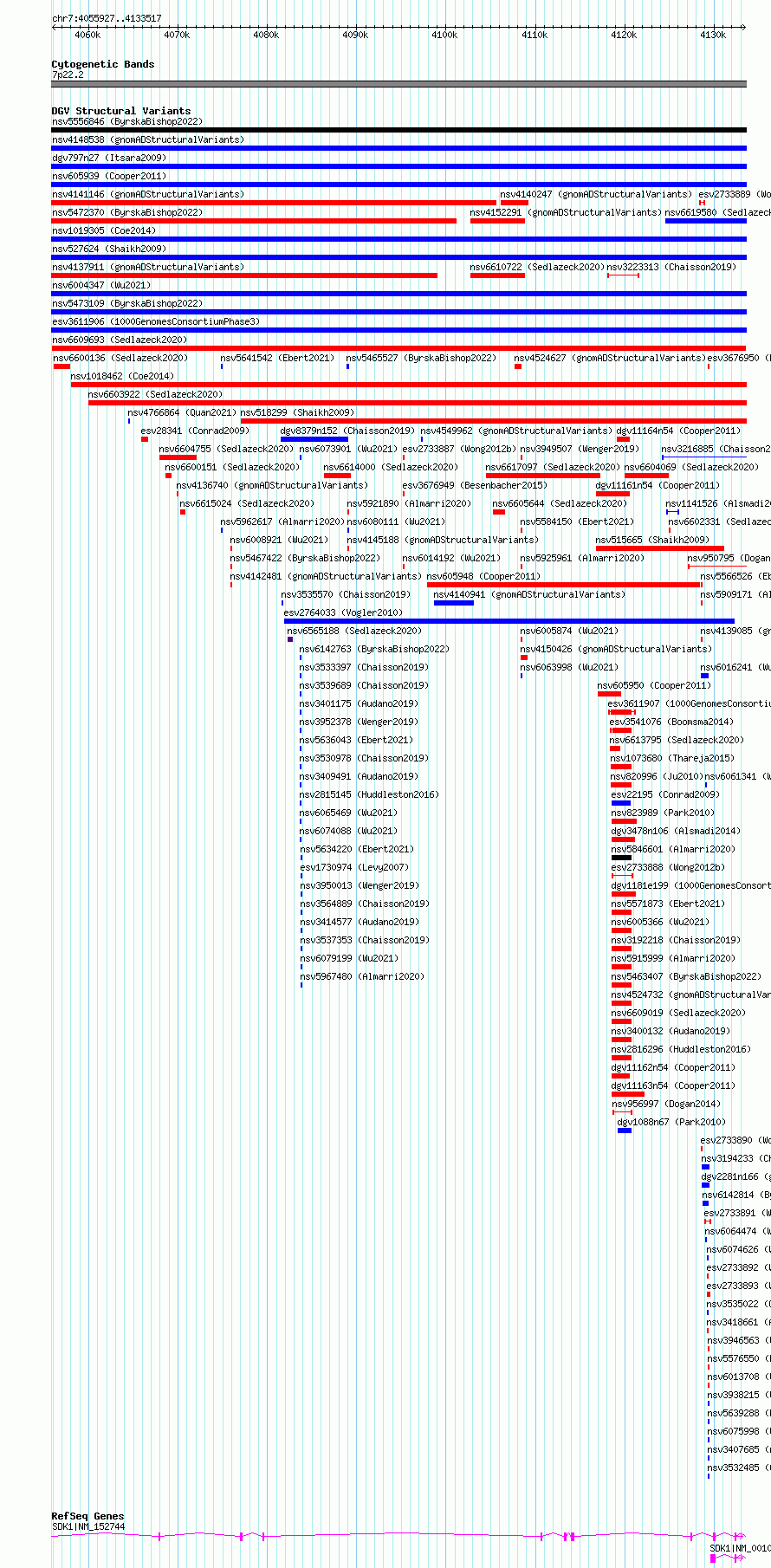Click blue bar of esv2764033 (Vogler2010)
Viewport: 771px width, 1568px height.
point(509,621)
